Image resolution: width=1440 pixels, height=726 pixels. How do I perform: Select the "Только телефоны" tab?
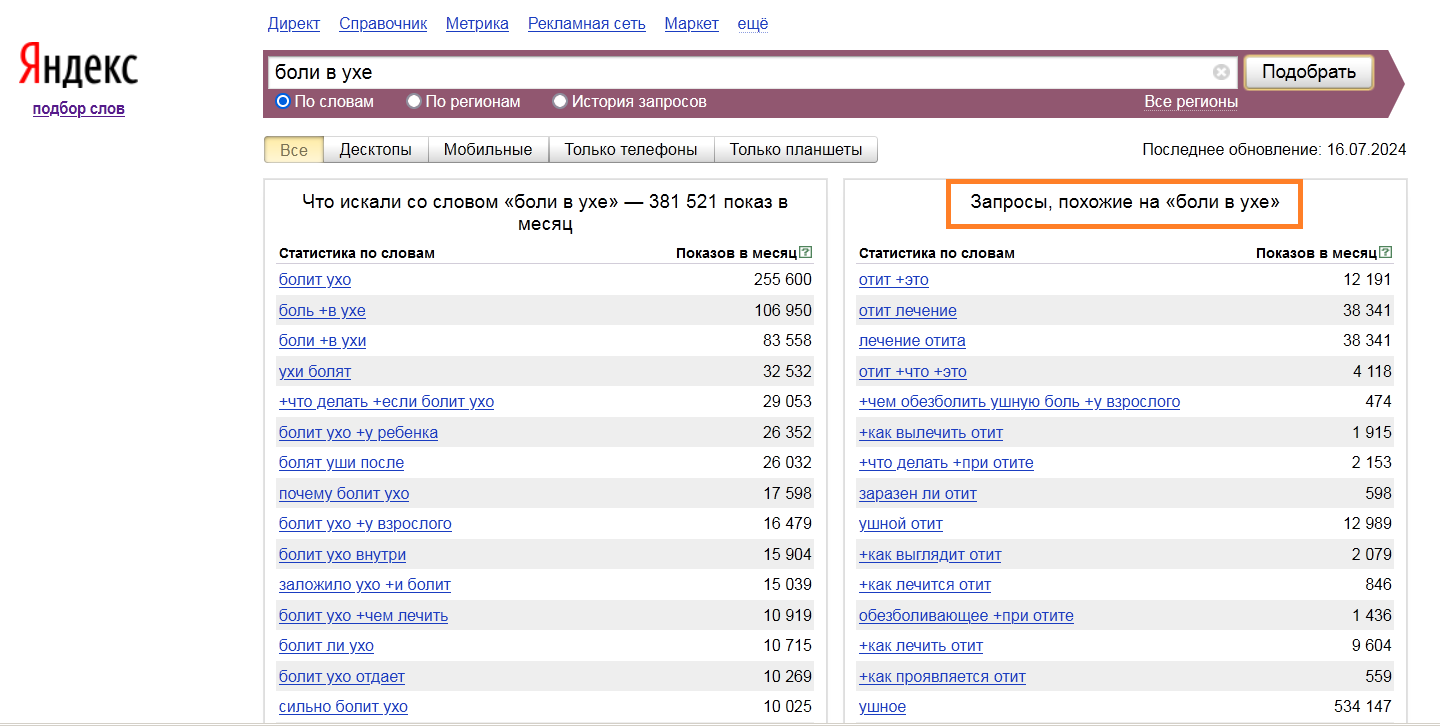click(631, 150)
